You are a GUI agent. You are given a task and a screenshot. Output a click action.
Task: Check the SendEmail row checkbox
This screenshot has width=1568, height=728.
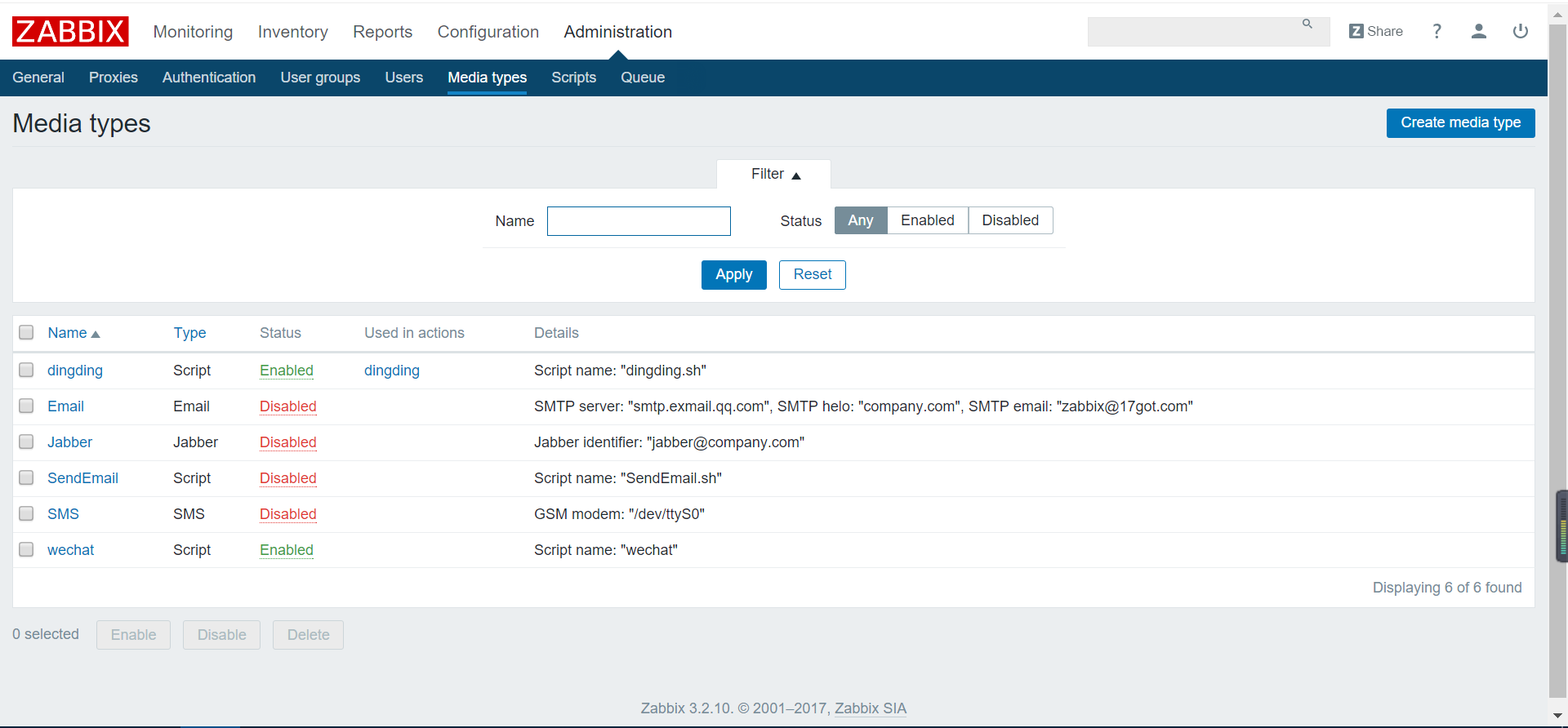tap(26, 477)
